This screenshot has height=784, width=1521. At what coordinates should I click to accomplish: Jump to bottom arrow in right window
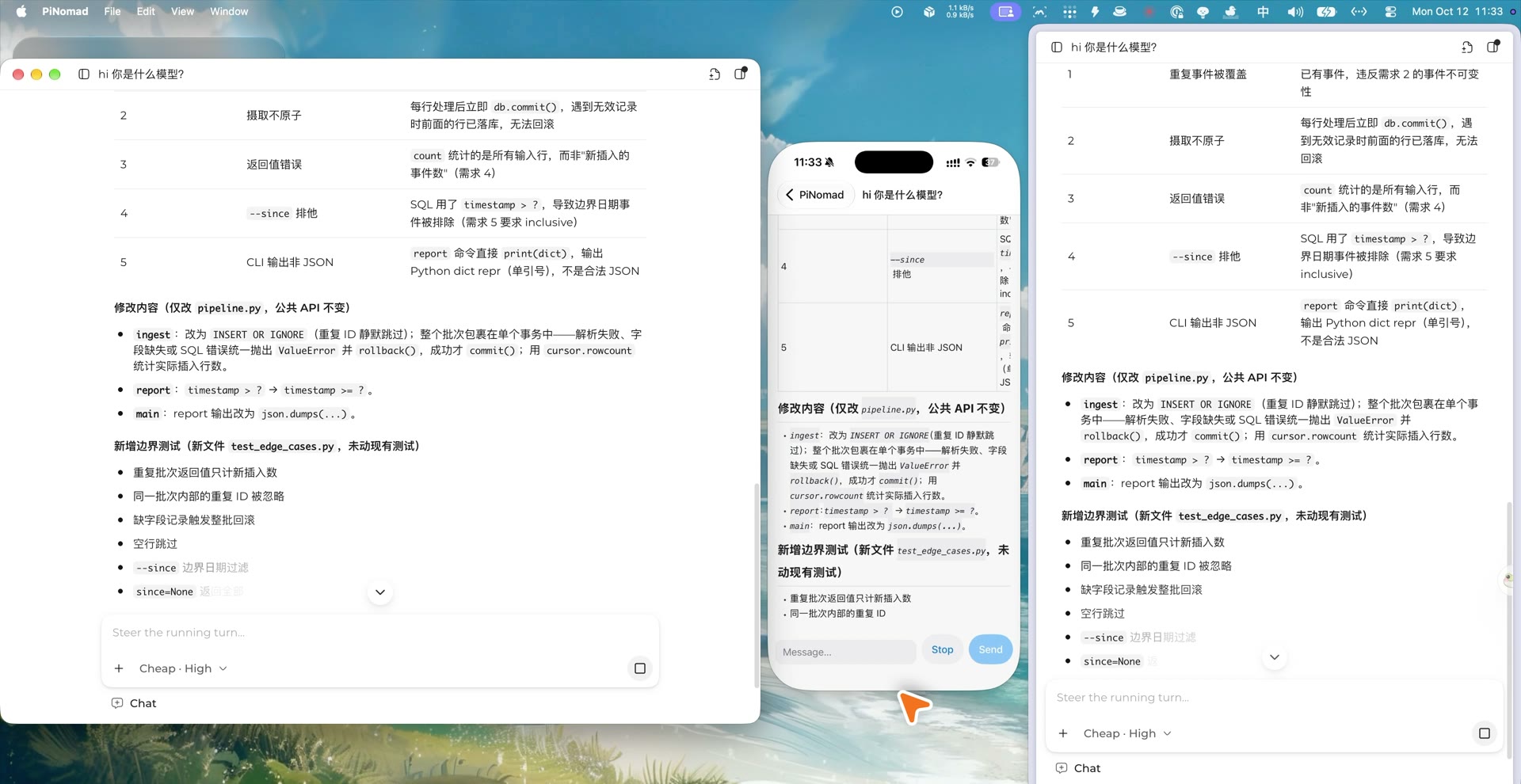pyautogui.click(x=1275, y=657)
